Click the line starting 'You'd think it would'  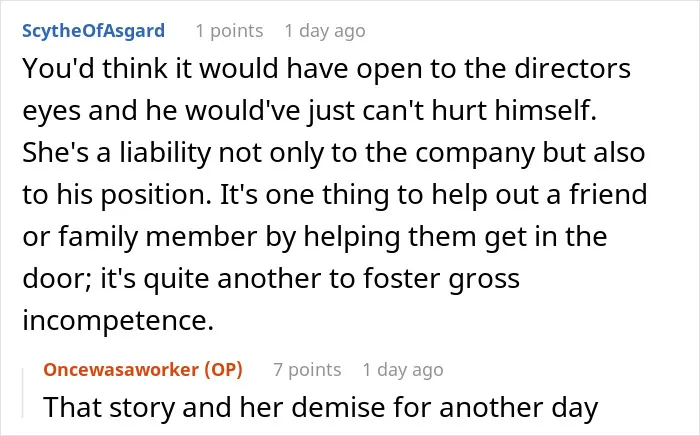(x=326, y=69)
